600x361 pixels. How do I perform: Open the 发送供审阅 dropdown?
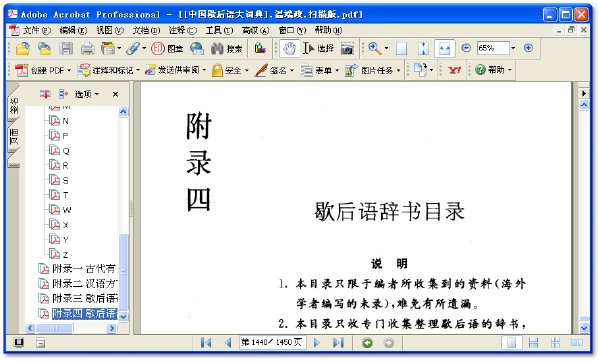pyautogui.click(x=175, y=70)
